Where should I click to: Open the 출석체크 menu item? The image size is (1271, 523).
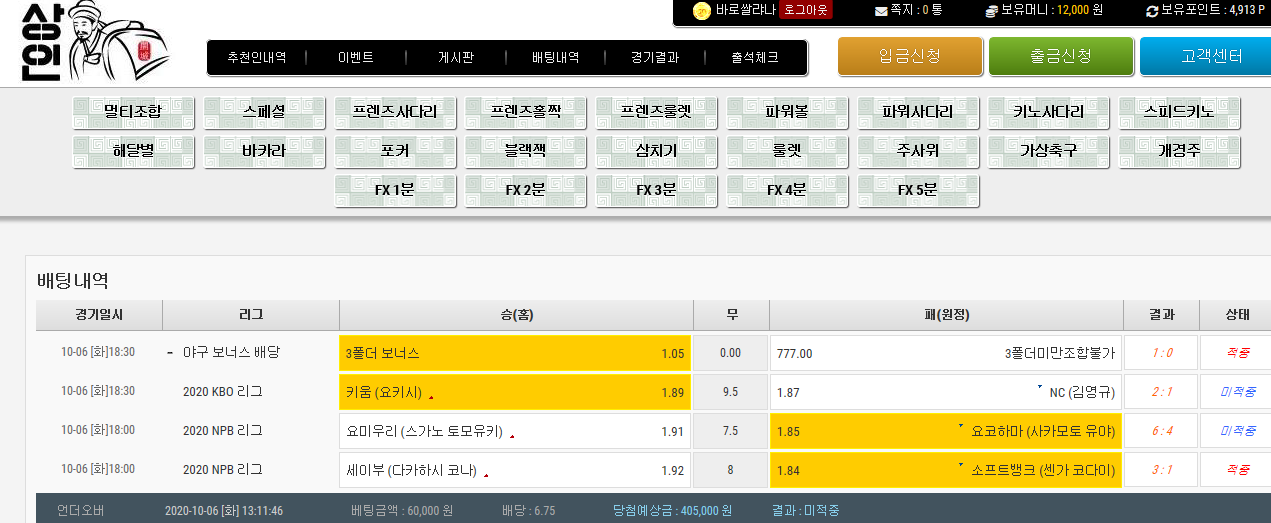pyautogui.click(x=755, y=58)
